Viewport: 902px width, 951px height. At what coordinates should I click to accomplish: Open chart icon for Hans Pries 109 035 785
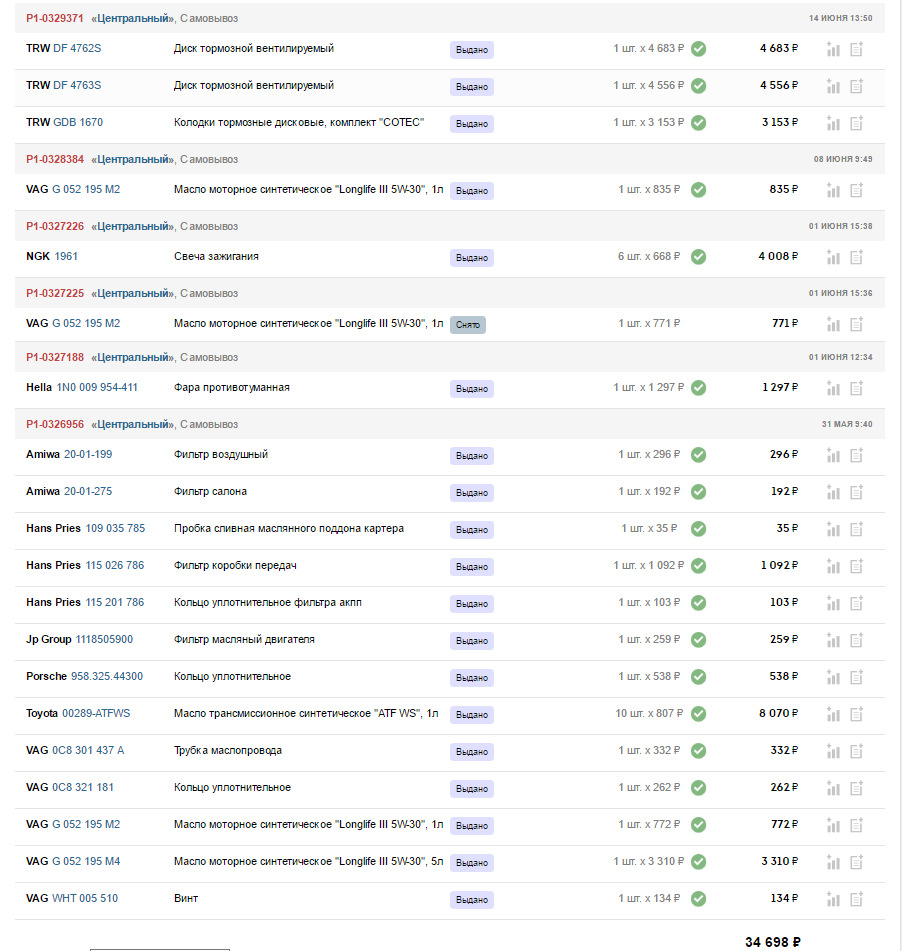point(833,529)
